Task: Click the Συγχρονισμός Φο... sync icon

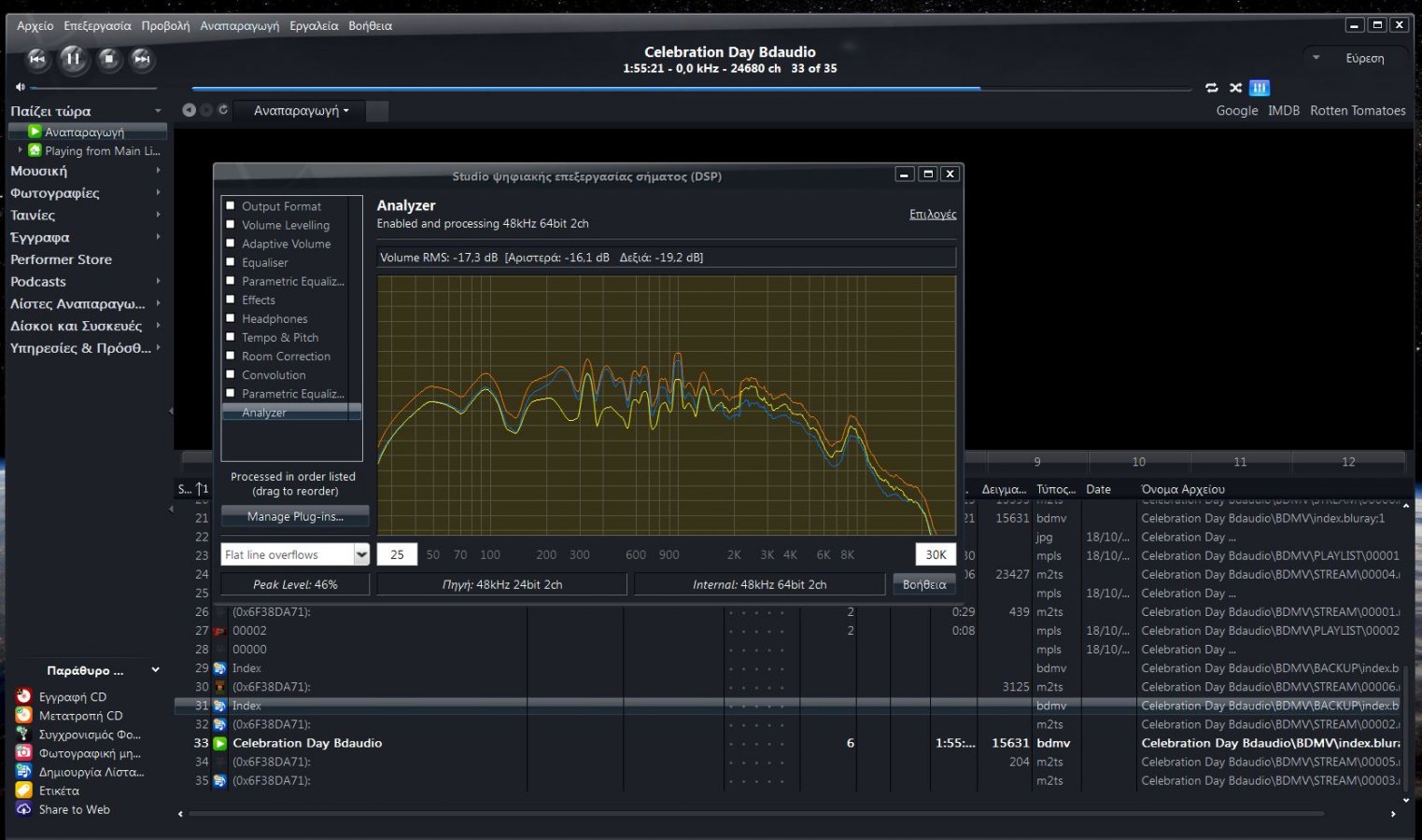Action: [24, 734]
